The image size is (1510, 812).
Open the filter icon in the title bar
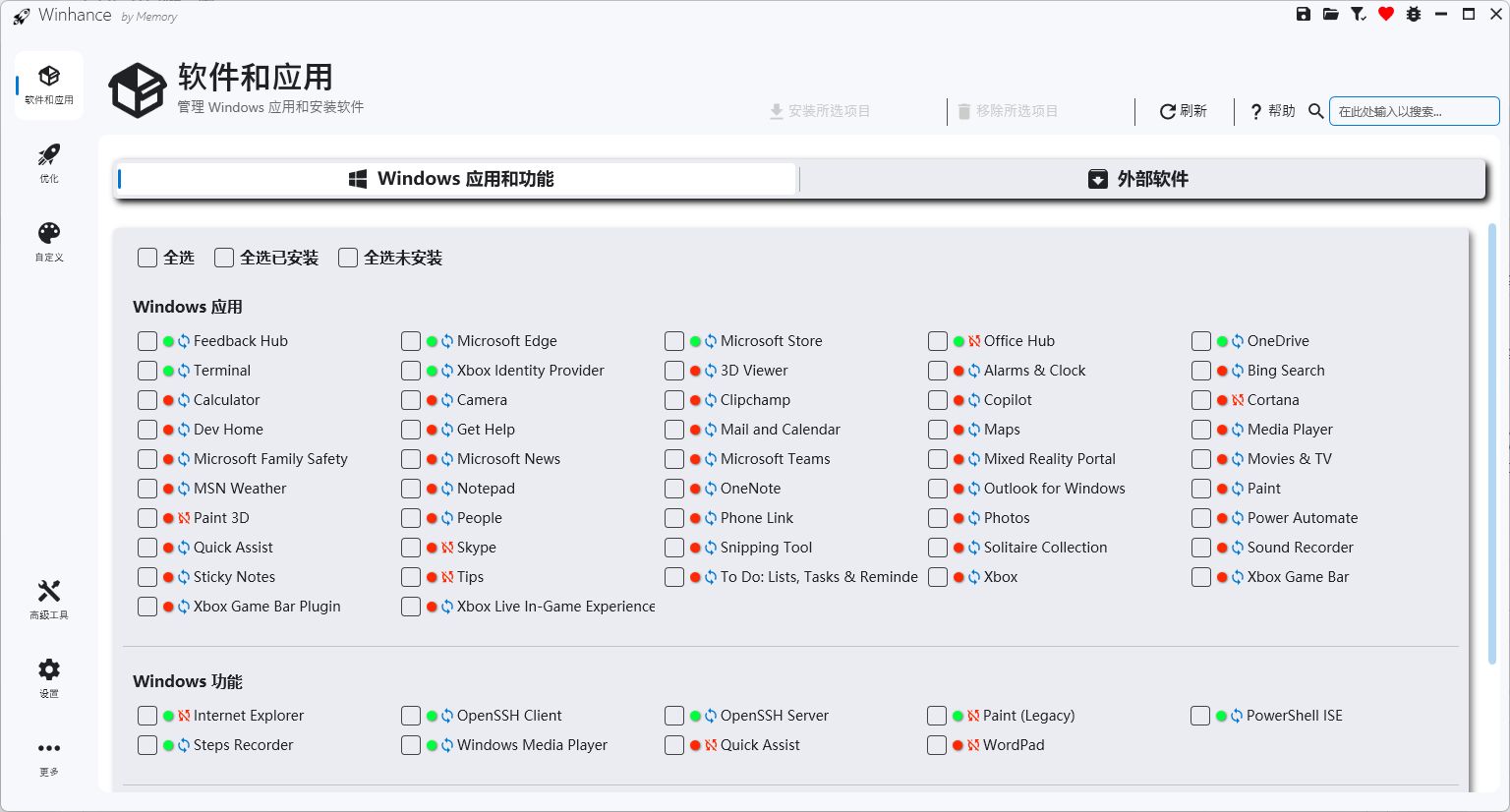coord(1358,14)
